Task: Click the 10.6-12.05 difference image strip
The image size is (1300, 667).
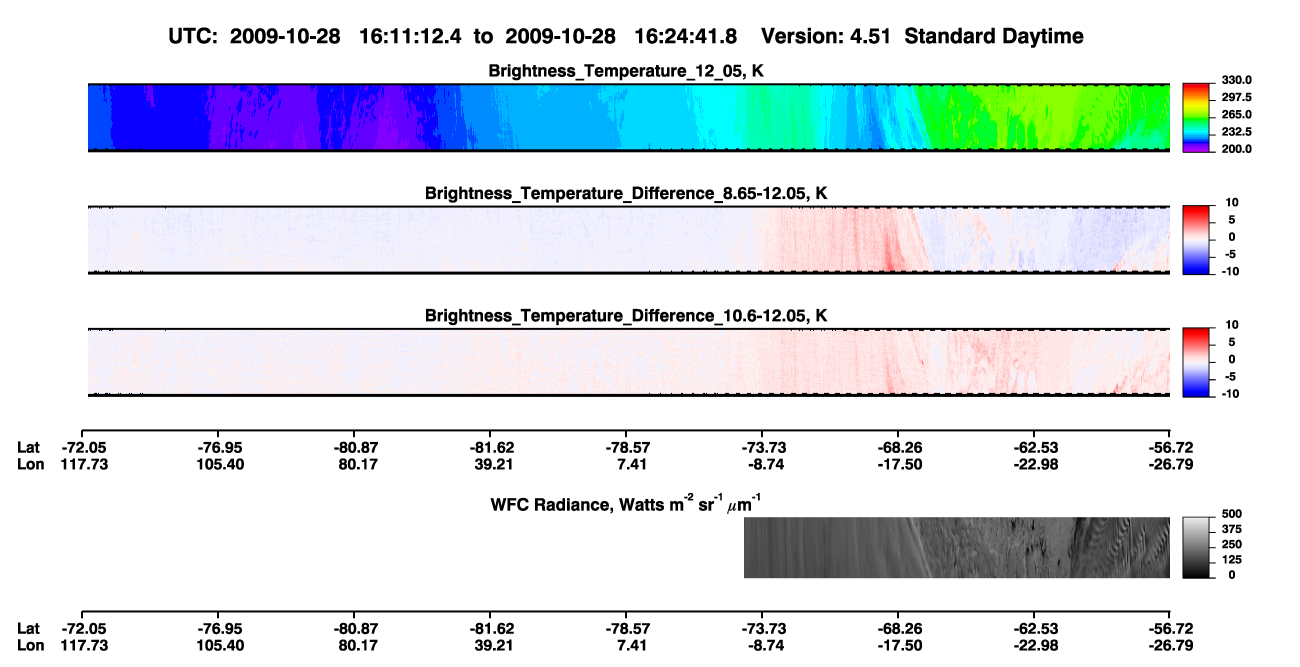Action: point(629,361)
